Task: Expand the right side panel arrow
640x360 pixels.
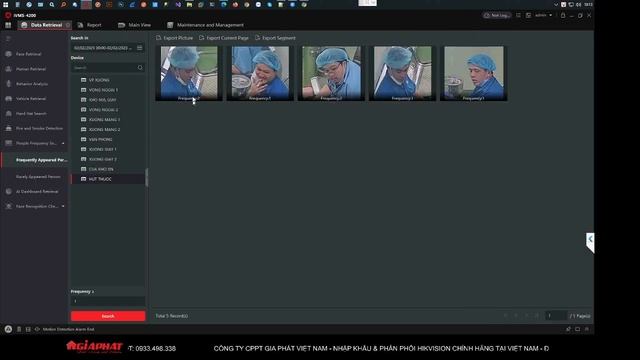Action: (590, 242)
